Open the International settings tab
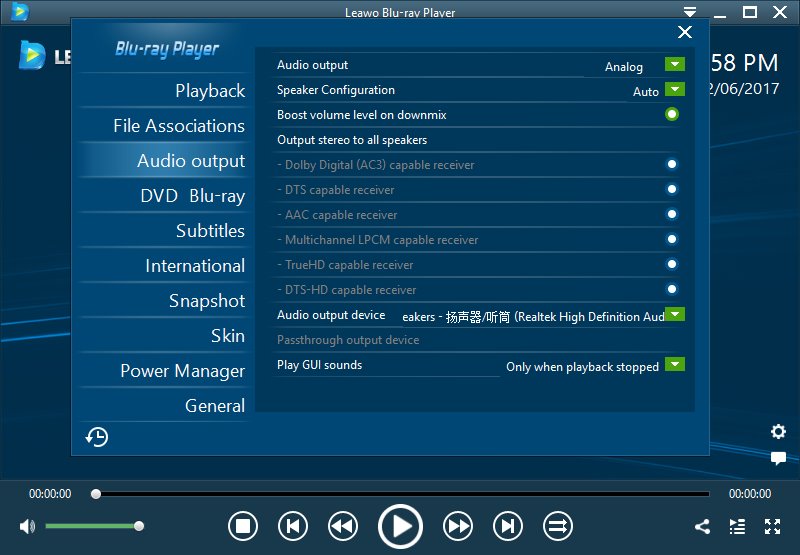Screen dimensions: 800x555 pos(163,266)
